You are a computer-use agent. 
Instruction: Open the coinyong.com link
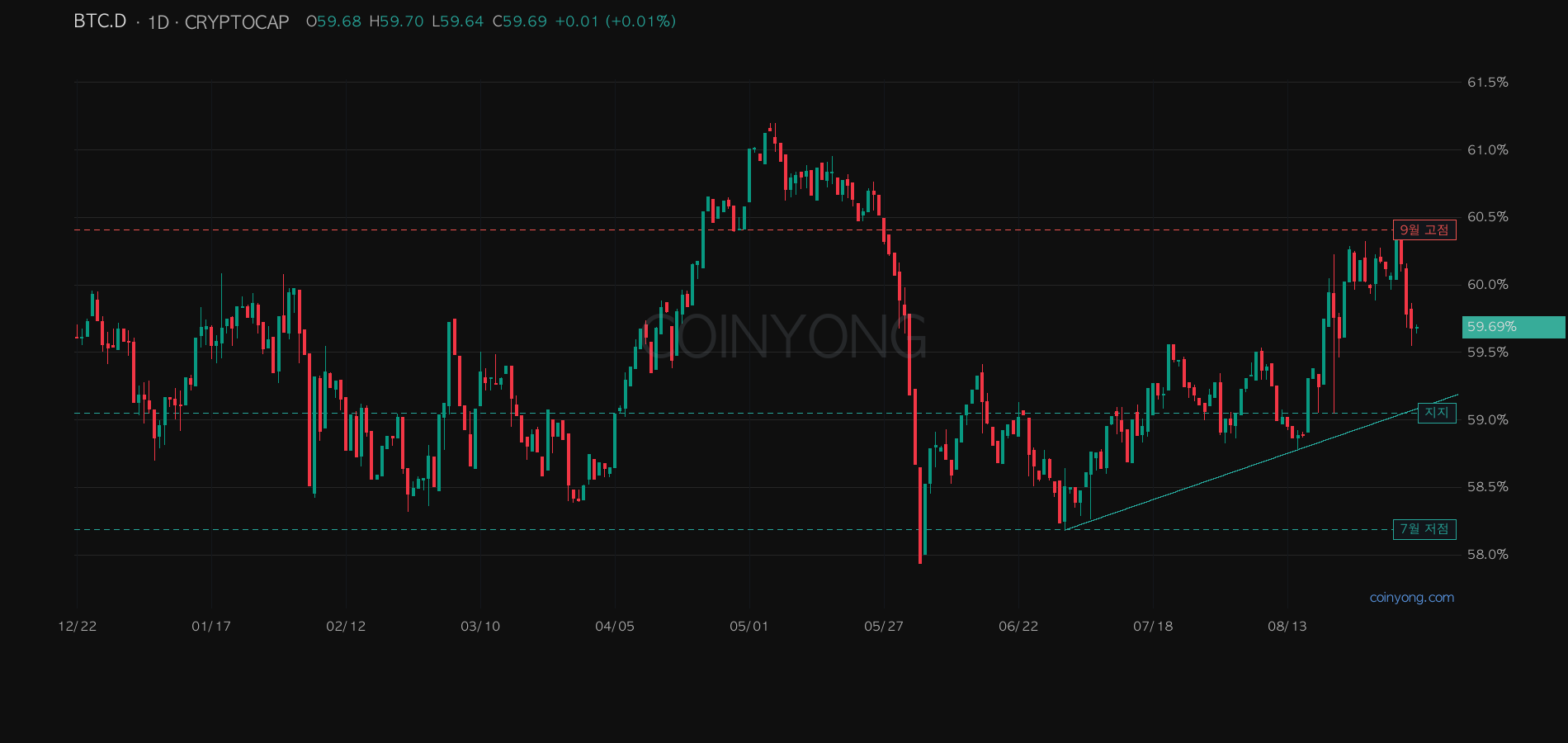pyautogui.click(x=1412, y=598)
